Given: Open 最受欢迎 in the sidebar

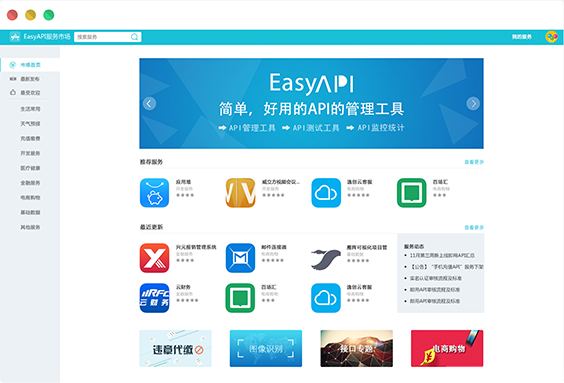Looking at the screenshot, I should [30, 92].
